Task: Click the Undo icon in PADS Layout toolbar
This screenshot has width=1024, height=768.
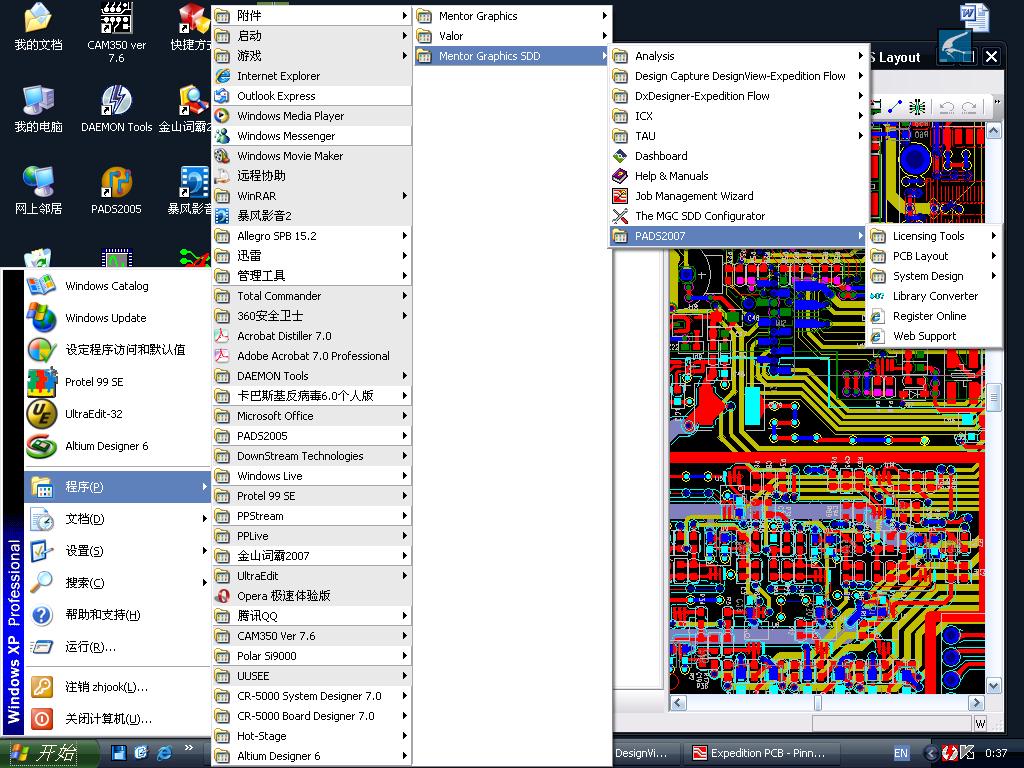Action: pyautogui.click(x=946, y=106)
